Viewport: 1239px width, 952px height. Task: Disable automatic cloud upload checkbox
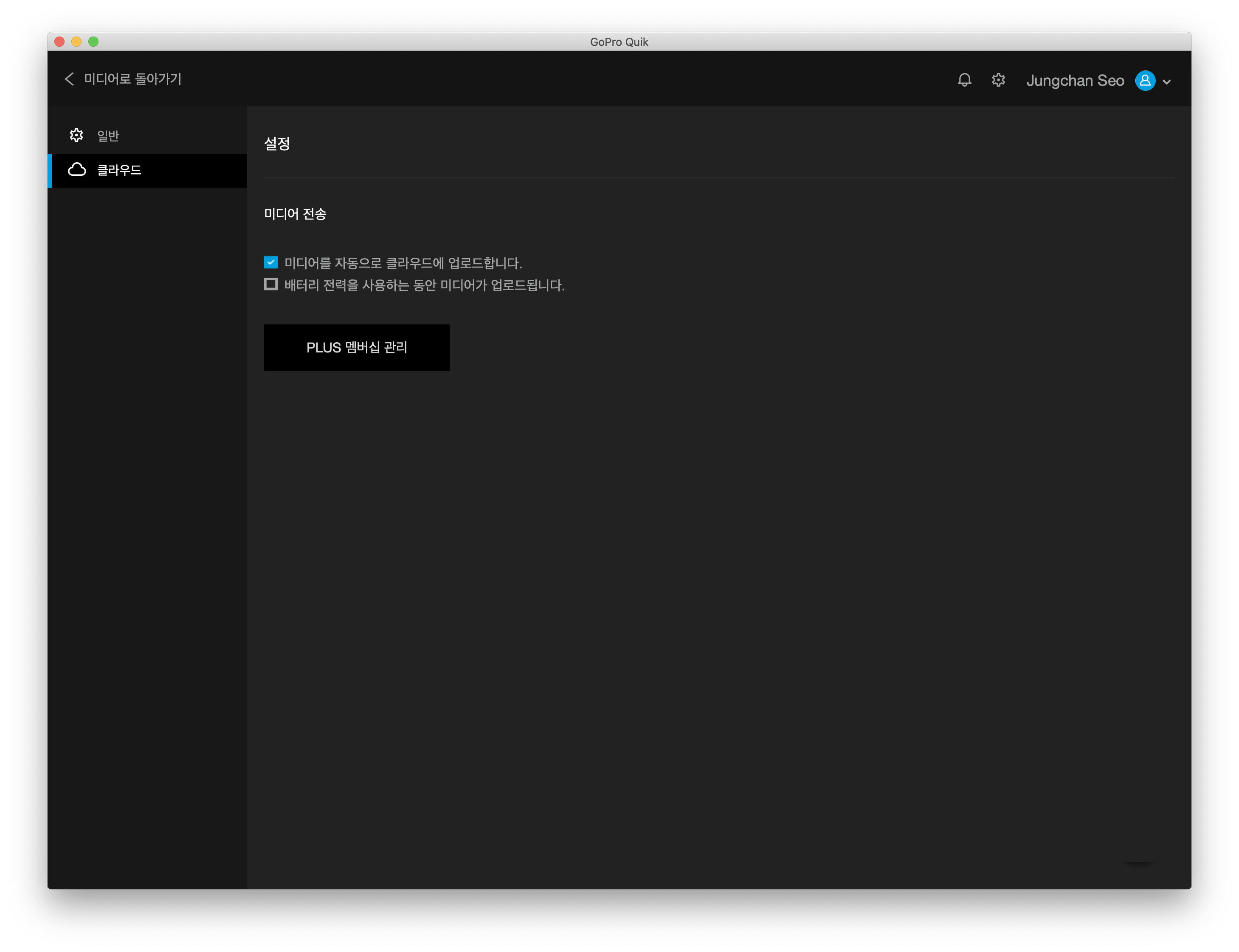[x=271, y=262]
